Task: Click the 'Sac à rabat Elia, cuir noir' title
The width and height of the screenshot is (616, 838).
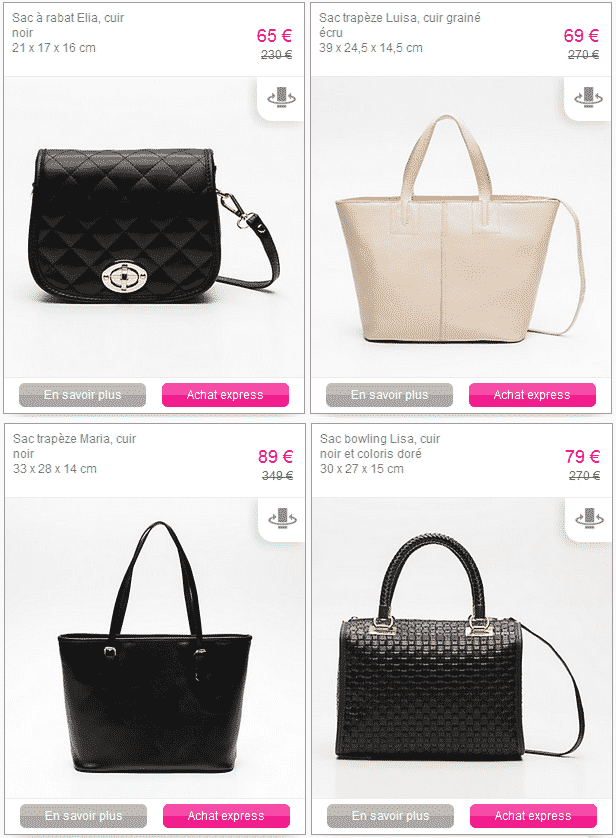Action: pyautogui.click(x=68, y=25)
